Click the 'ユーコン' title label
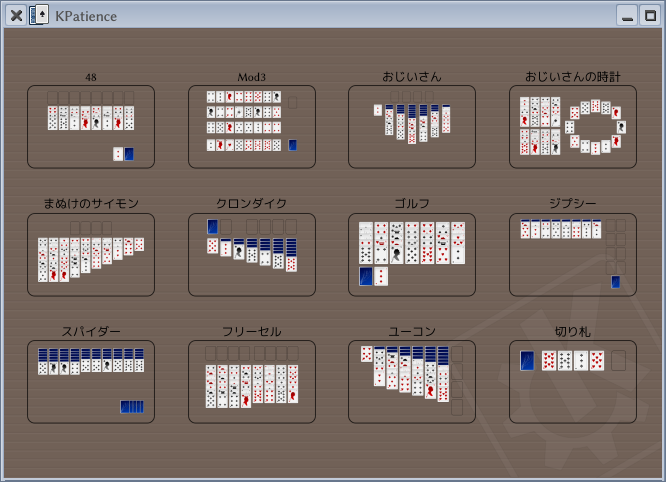The height and width of the screenshot is (482, 666). coord(412,331)
